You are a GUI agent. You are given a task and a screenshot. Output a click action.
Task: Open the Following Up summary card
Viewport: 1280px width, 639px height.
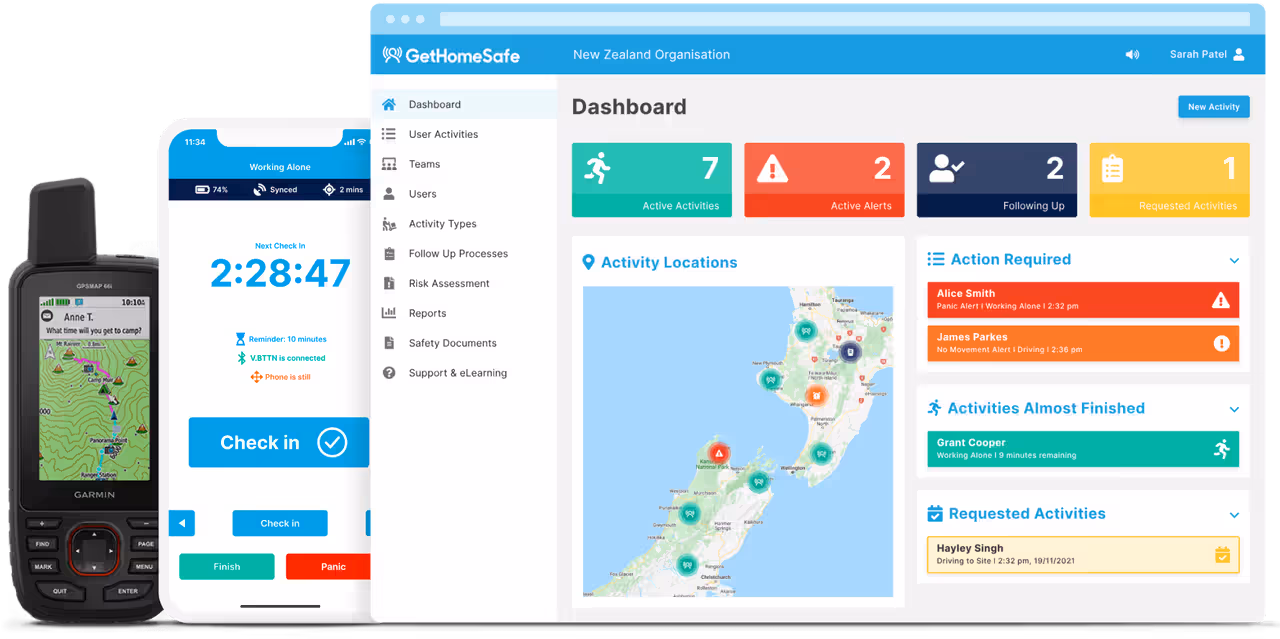pyautogui.click(x=996, y=180)
